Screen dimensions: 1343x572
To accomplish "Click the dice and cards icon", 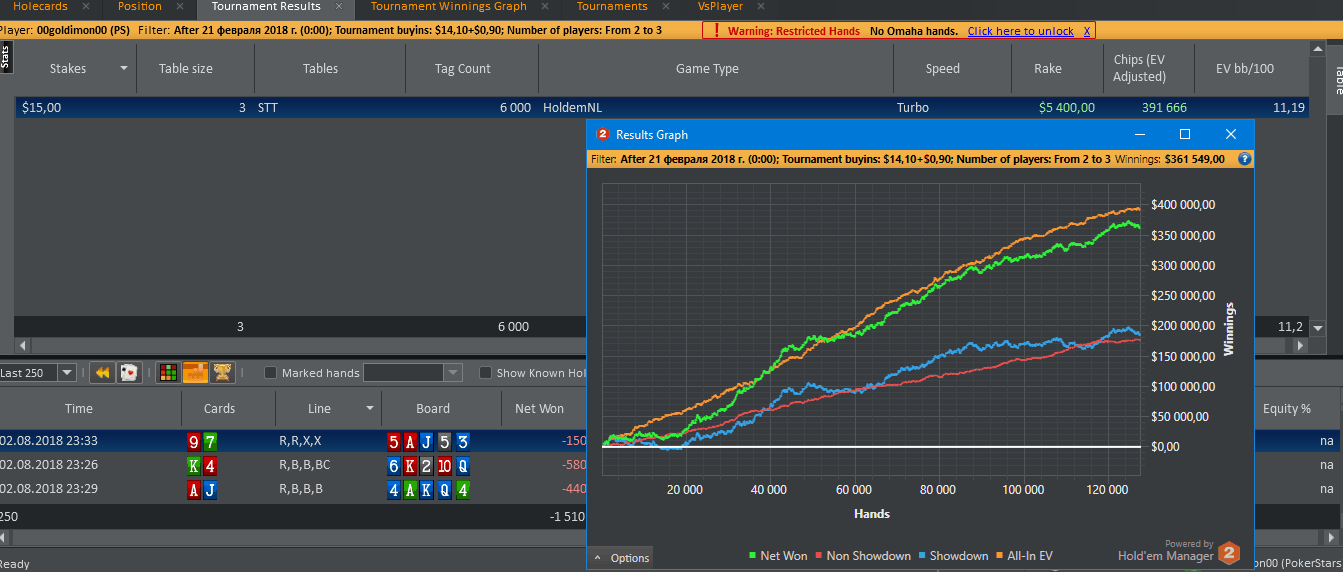I will coord(129,373).
